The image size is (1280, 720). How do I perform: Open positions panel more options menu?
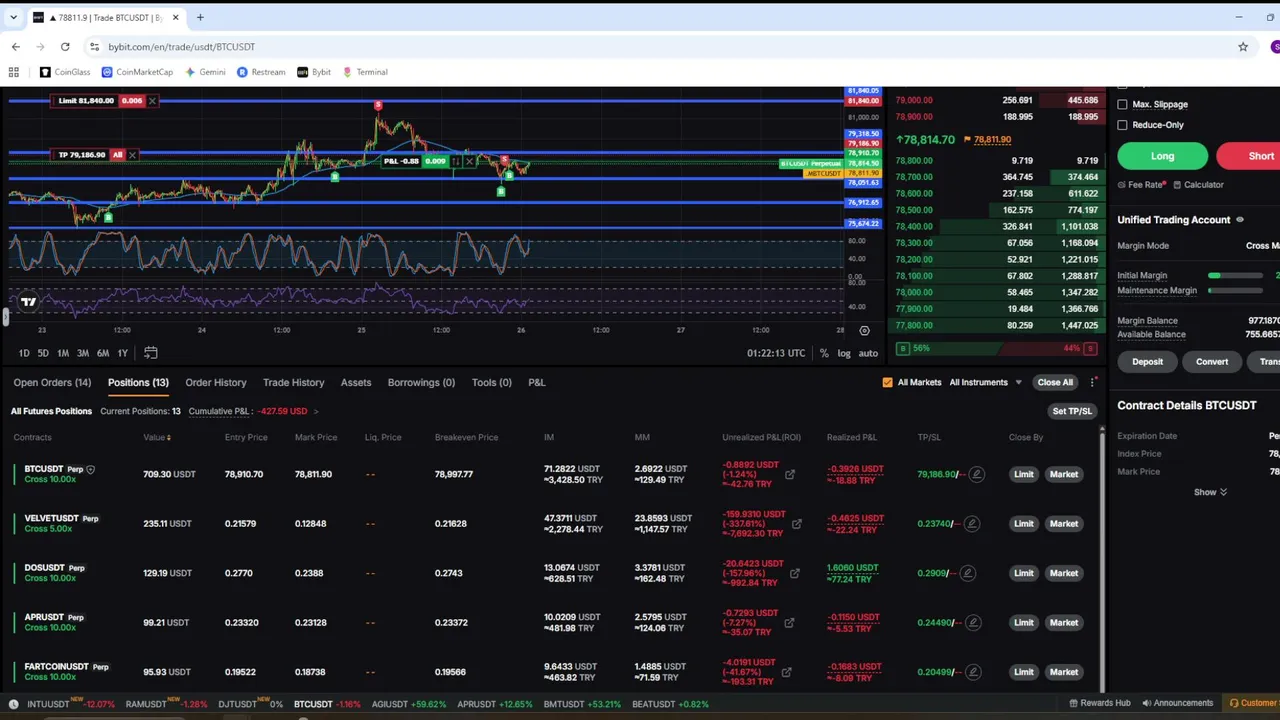[x=1093, y=382]
